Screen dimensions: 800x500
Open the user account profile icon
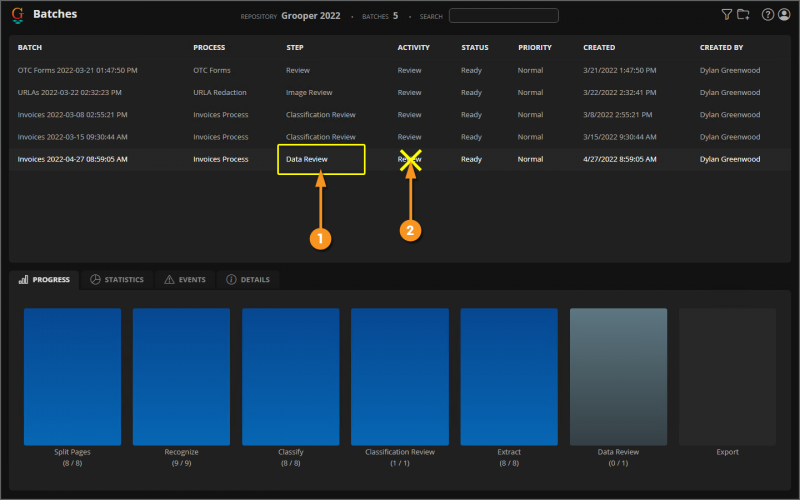click(784, 15)
